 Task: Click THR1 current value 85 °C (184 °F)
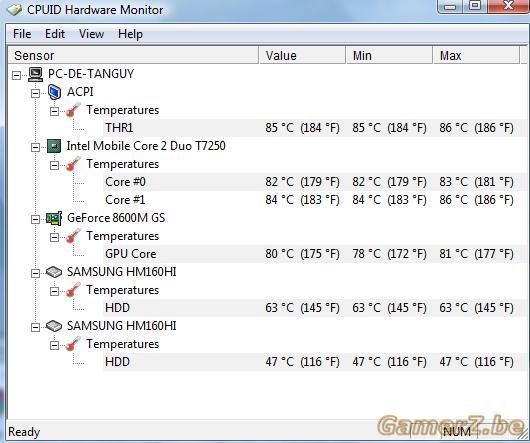tap(302, 128)
